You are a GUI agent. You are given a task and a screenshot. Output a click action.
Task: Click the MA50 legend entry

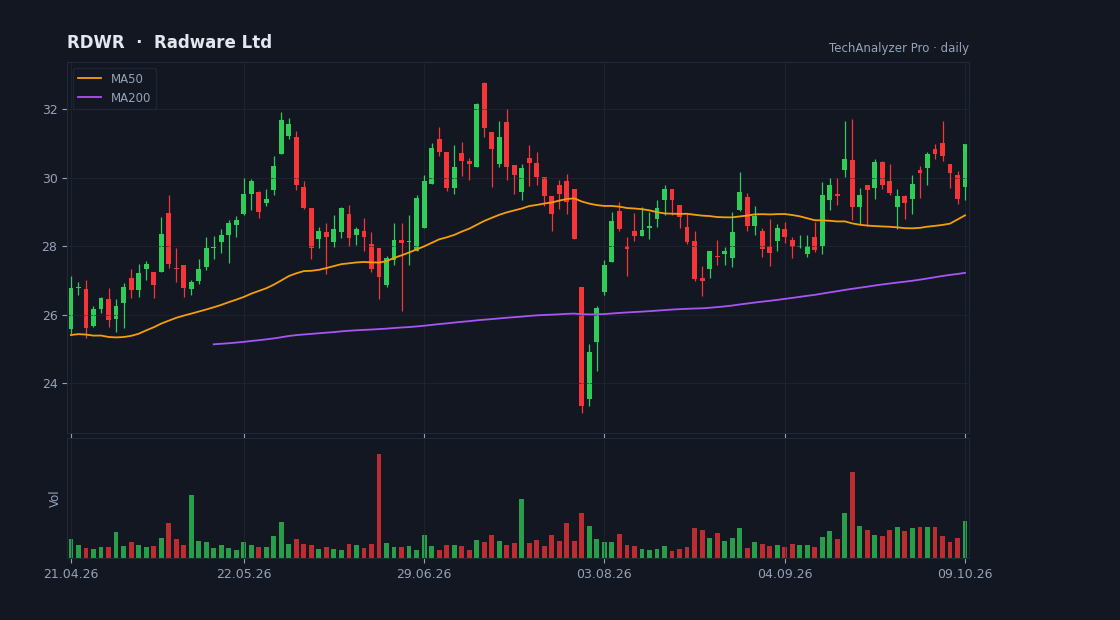pyautogui.click(x=114, y=79)
